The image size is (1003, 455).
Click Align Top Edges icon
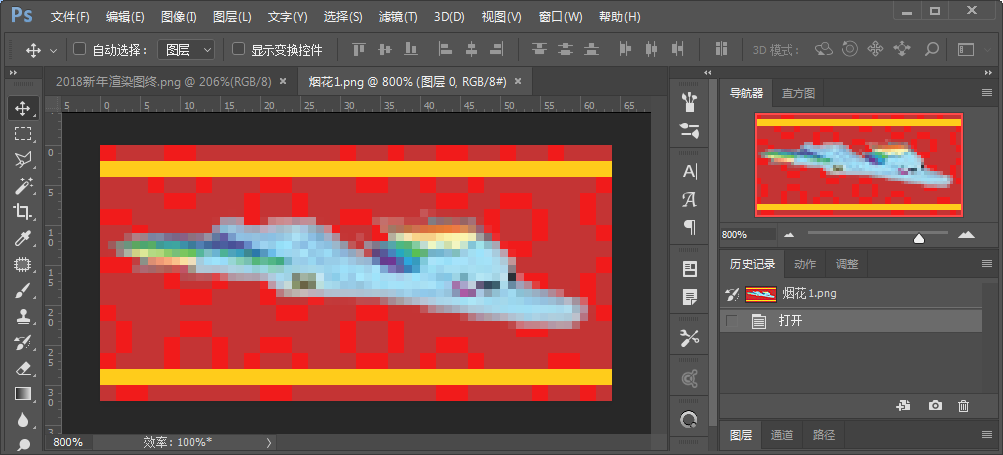pos(359,49)
